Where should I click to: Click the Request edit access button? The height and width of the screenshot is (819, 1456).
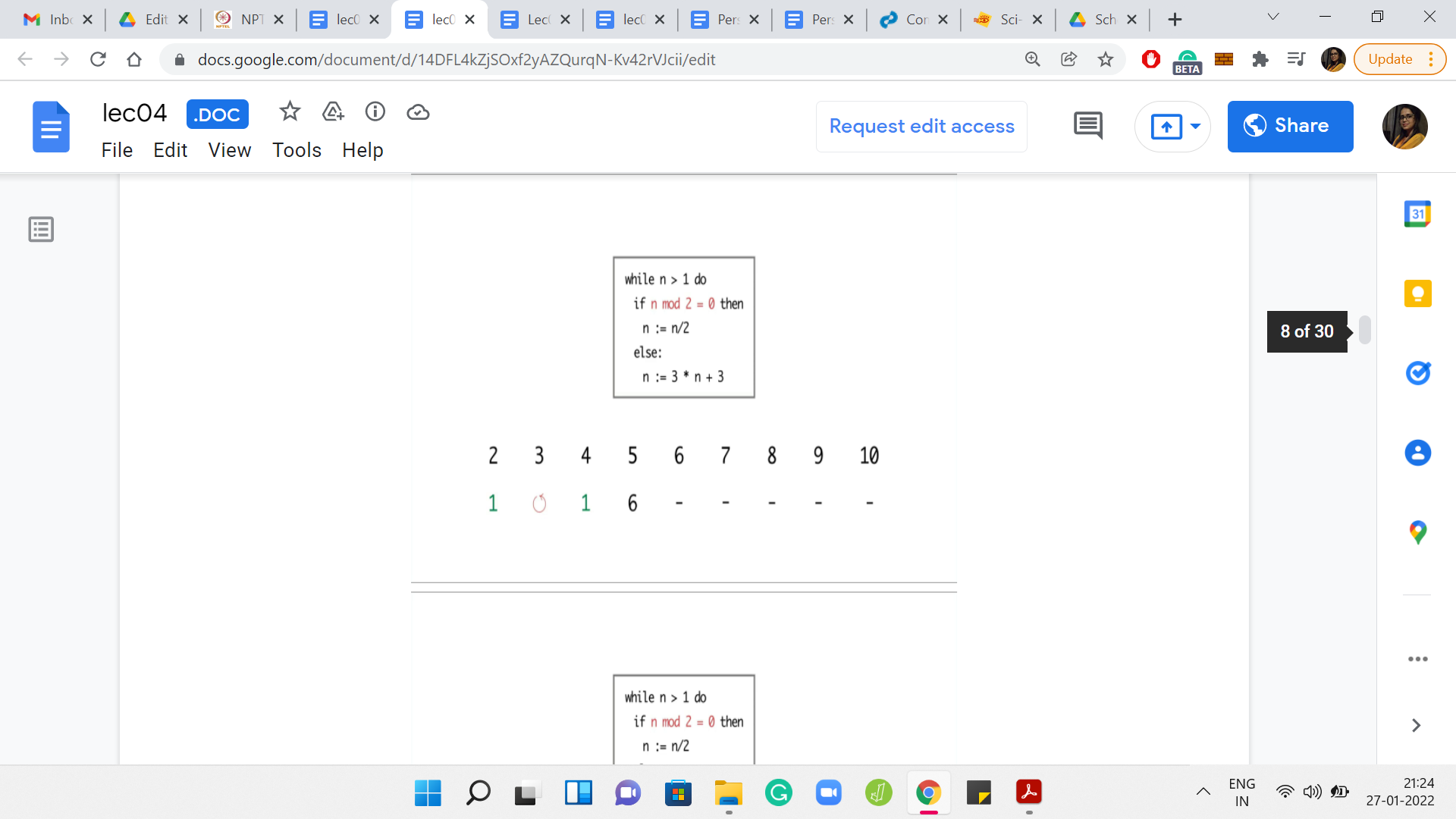tap(921, 126)
